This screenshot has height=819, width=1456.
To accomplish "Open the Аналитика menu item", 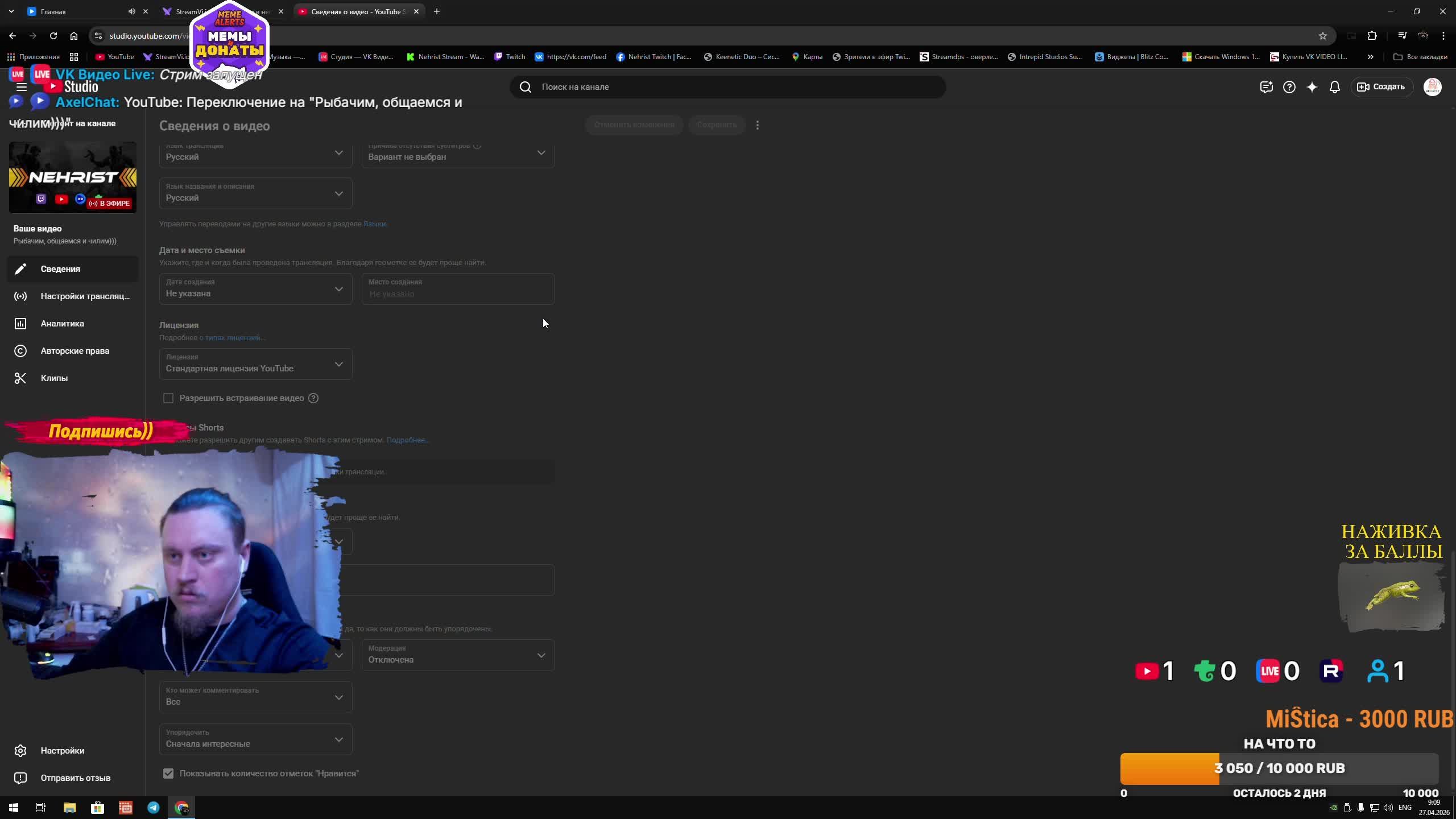I will tap(73, 324).
